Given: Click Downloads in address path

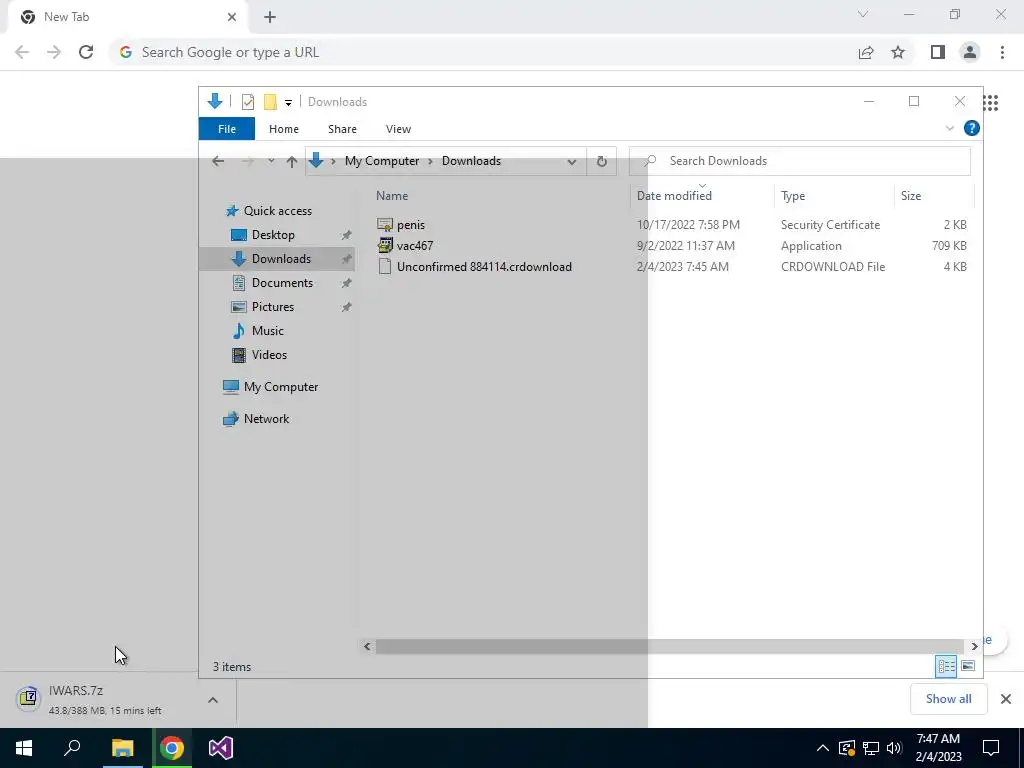Looking at the screenshot, I should (472, 161).
